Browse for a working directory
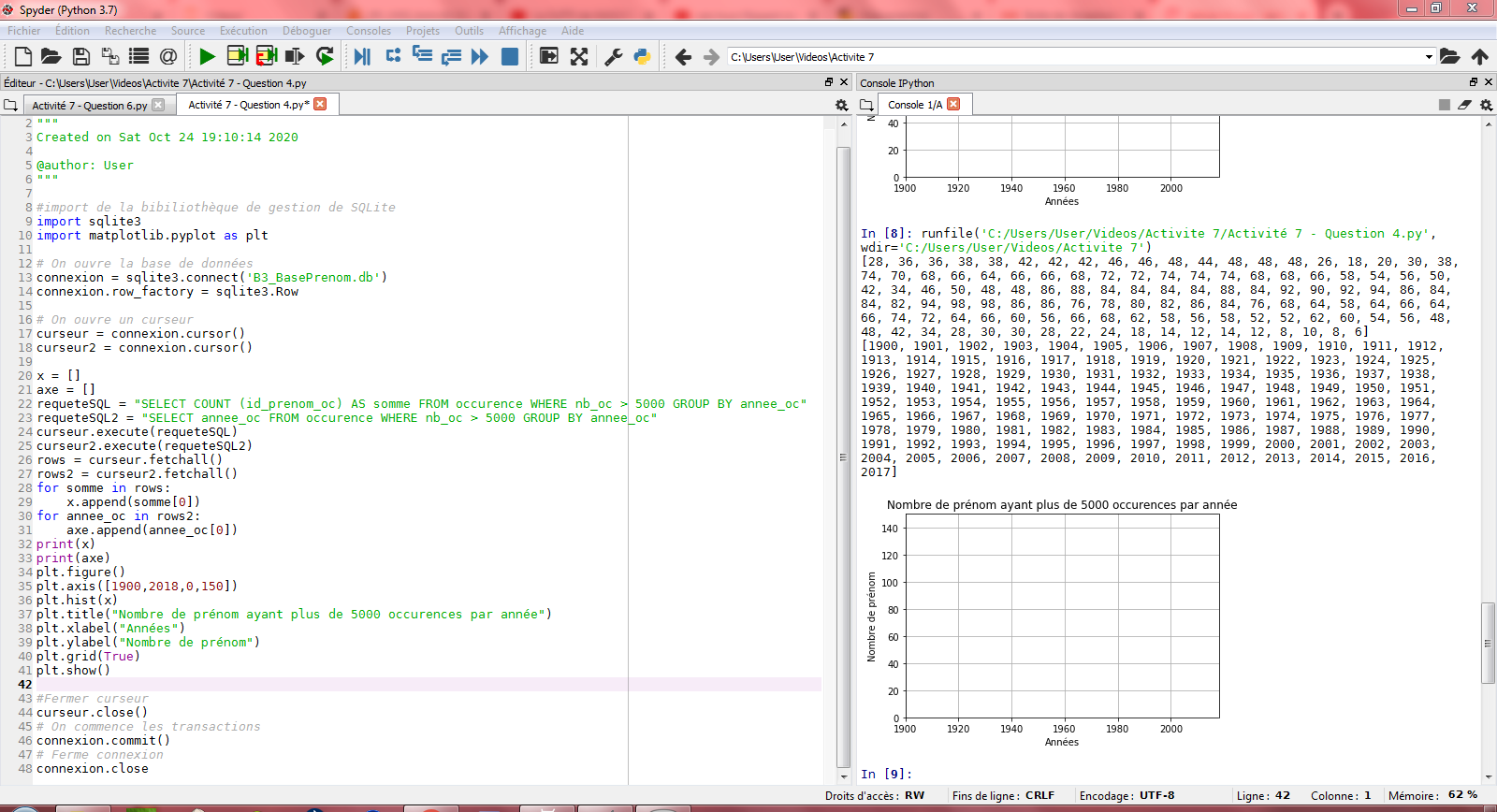The width and height of the screenshot is (1497, 812). (x=1449, y=56)
